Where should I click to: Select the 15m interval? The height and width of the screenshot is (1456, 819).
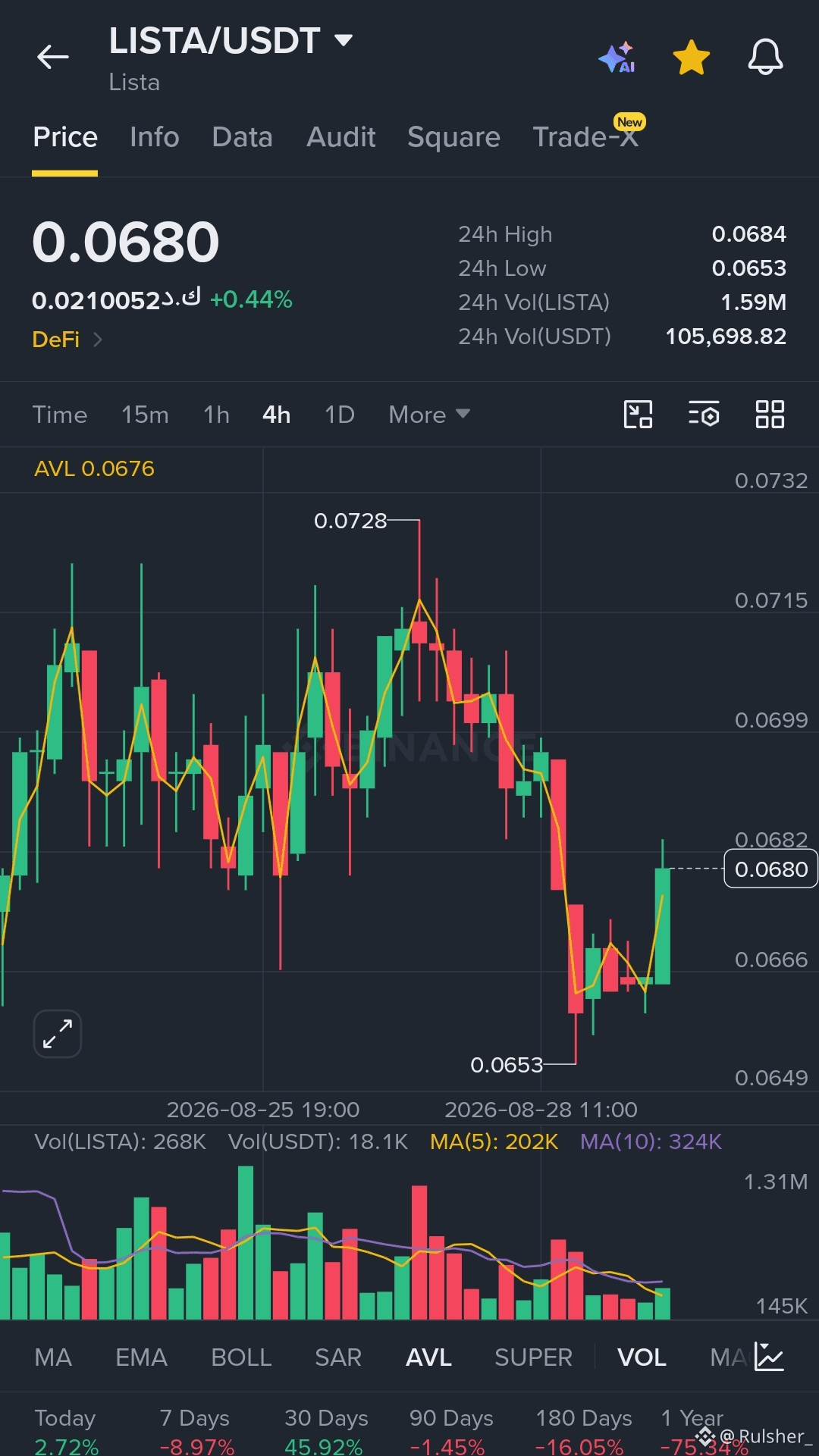(145, 415)
